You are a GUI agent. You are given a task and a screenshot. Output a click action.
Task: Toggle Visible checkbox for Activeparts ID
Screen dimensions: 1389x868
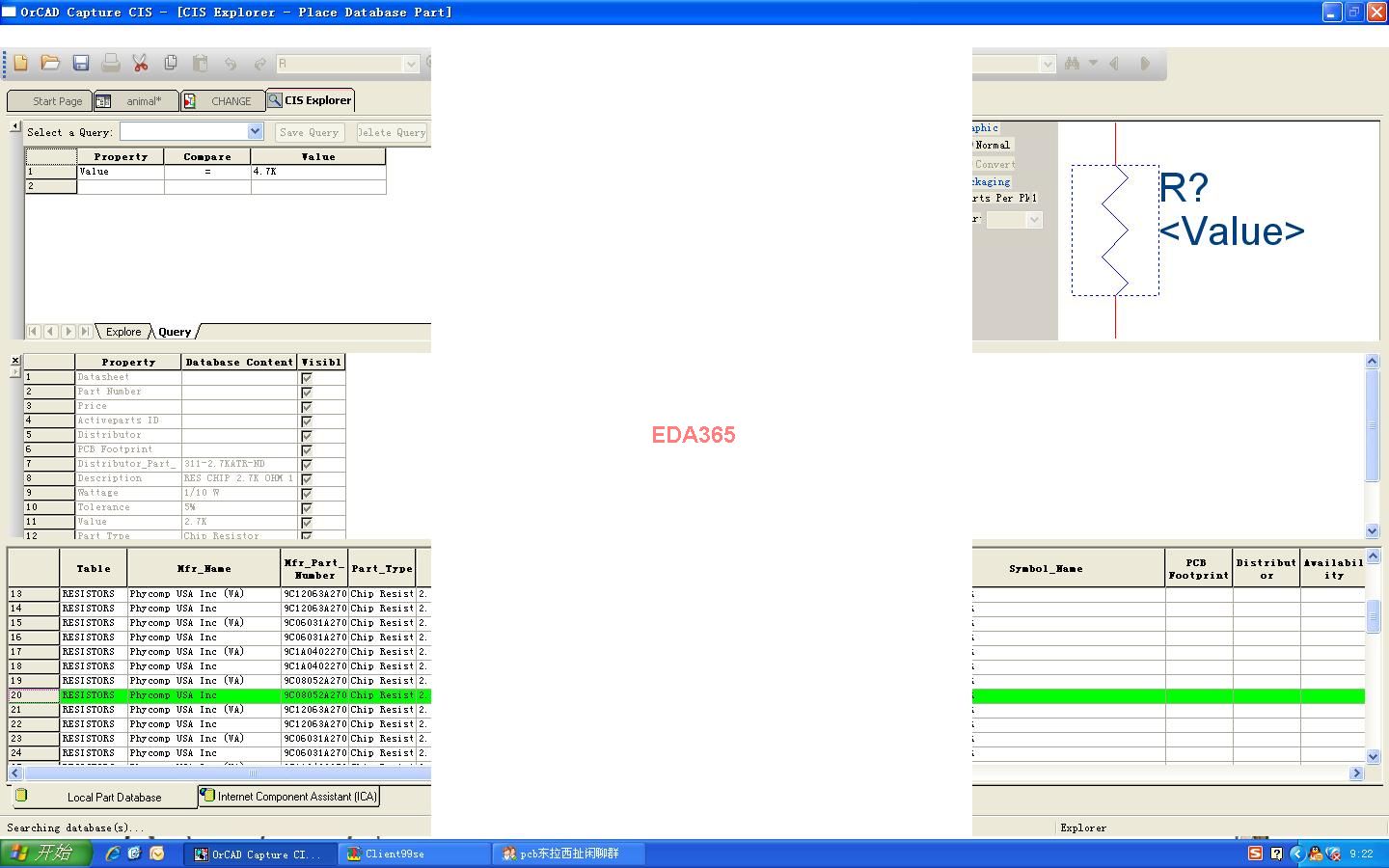click(x=307, y=421)
